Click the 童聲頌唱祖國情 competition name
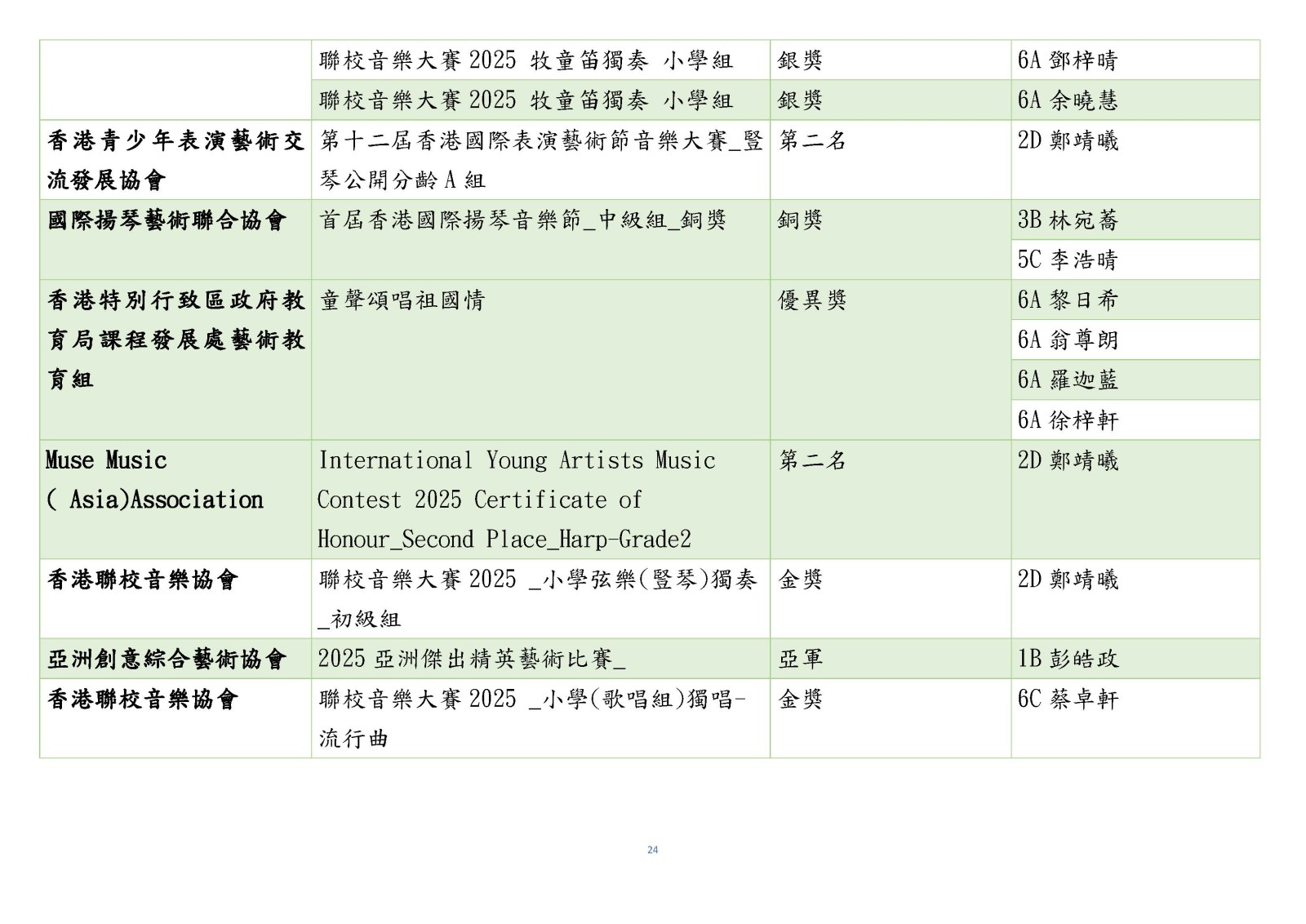This screenshot has width=1306, height=924. [402, 300]
